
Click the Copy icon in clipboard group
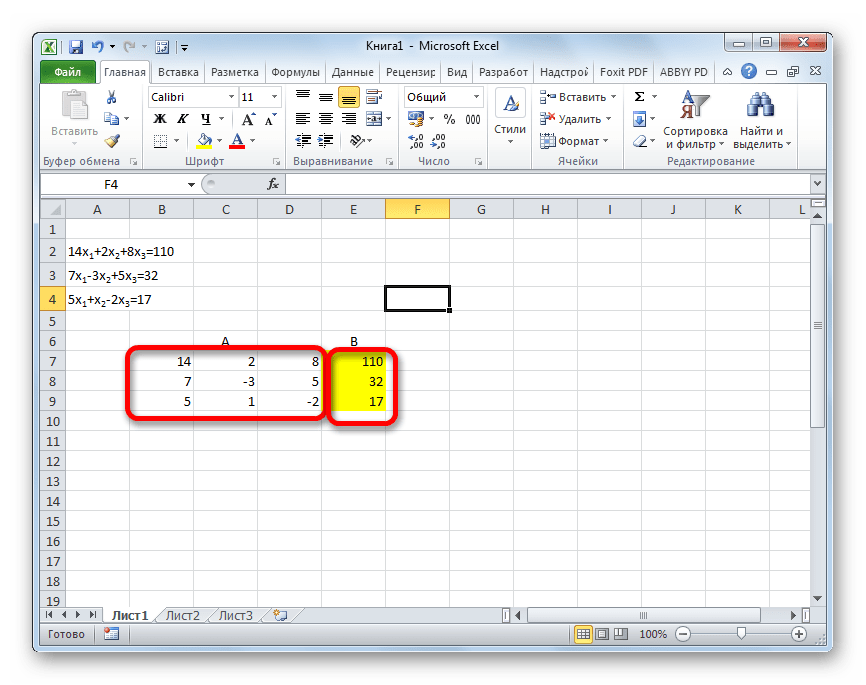coord(112,118)
